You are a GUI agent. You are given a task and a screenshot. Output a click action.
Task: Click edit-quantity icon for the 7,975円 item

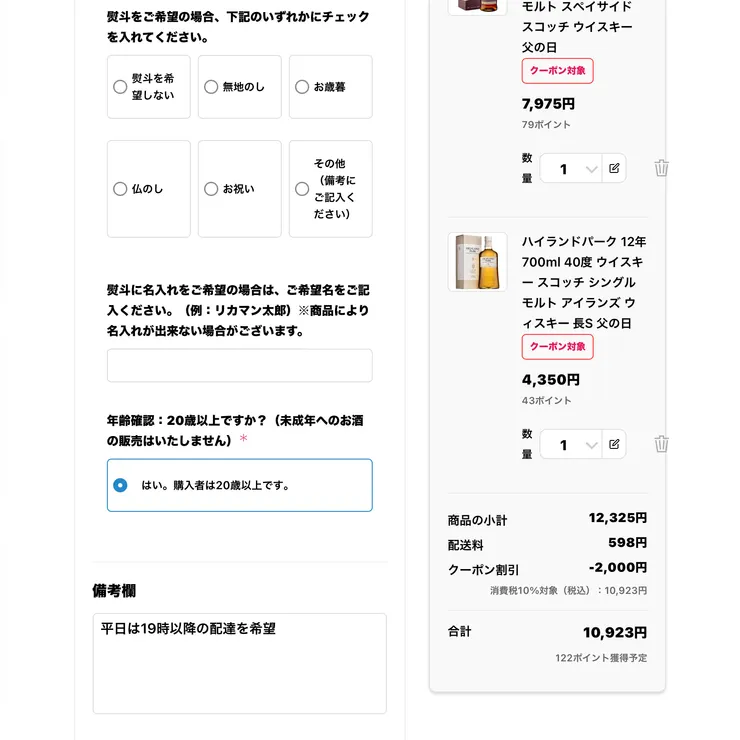[x=614, y=168]
